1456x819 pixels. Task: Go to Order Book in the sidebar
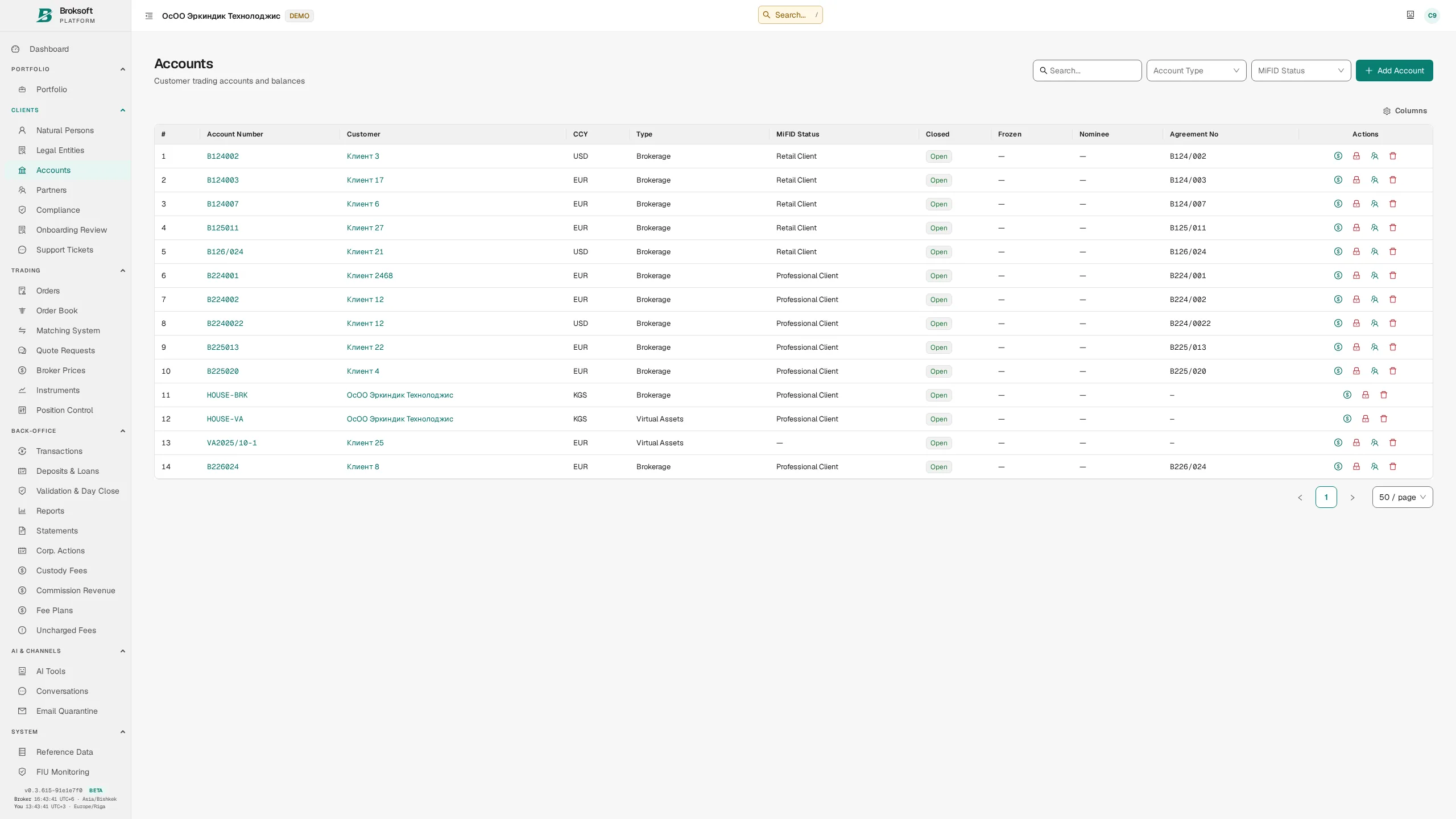pyautogui.click(x=57, y=311)
